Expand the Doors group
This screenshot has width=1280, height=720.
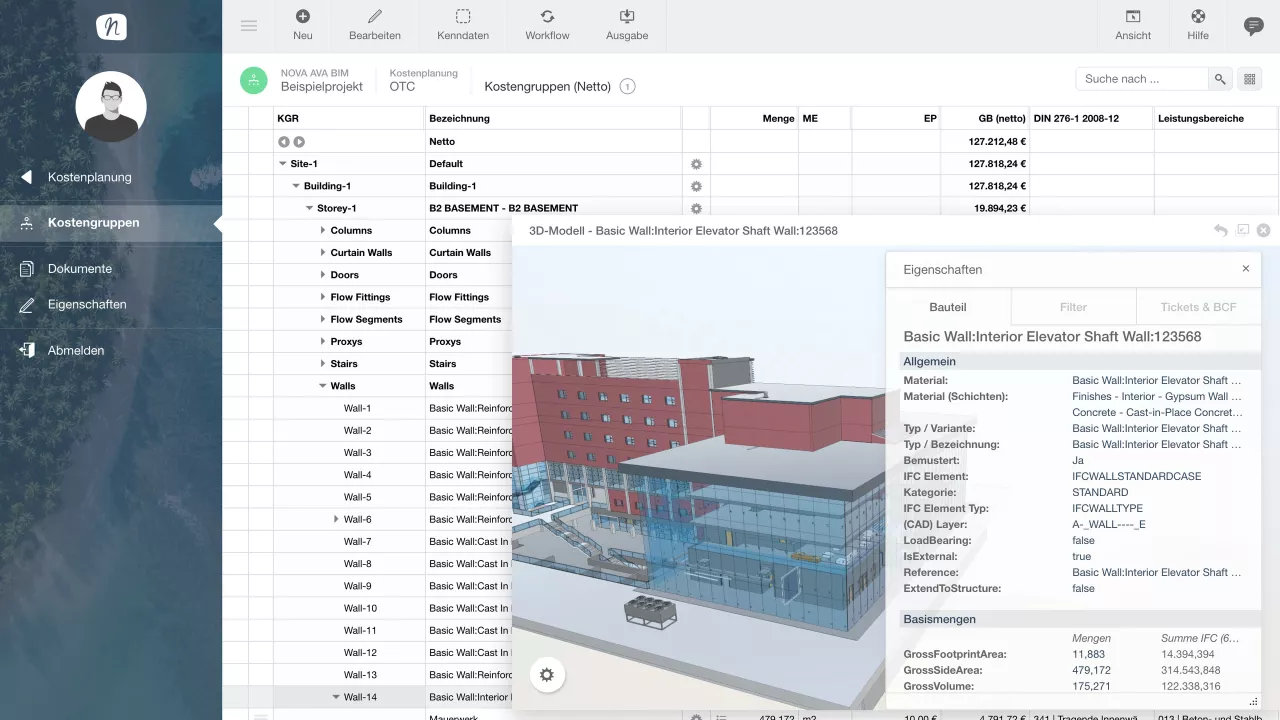[320, 274]
